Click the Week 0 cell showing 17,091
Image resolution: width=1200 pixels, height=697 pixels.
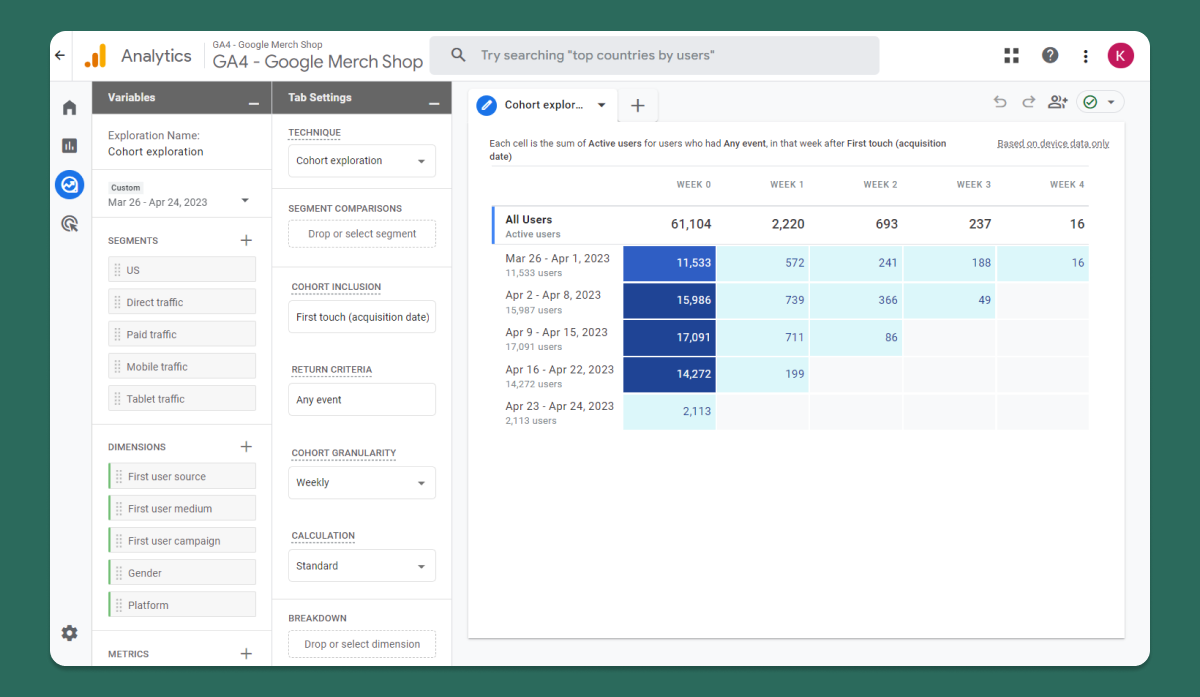(x=669, y=337)
